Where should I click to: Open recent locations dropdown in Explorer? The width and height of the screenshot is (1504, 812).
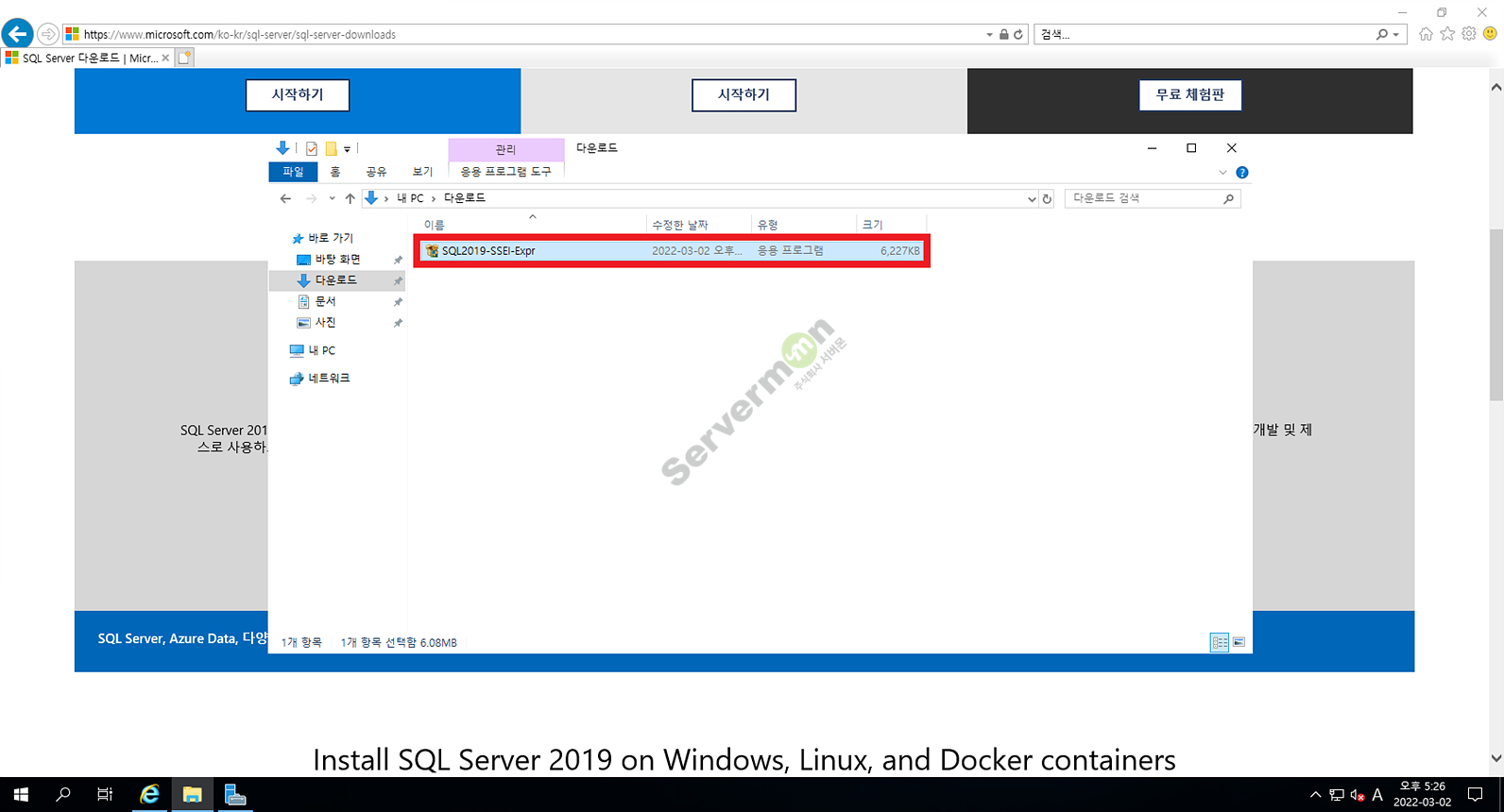click(332, 198)
